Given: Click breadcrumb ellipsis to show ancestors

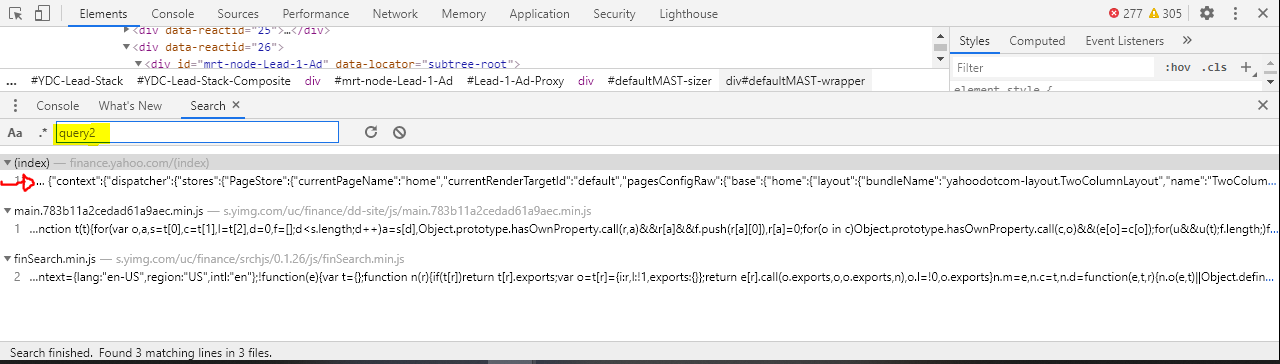Looking at the screenshot, I should [x=12, y=81].
